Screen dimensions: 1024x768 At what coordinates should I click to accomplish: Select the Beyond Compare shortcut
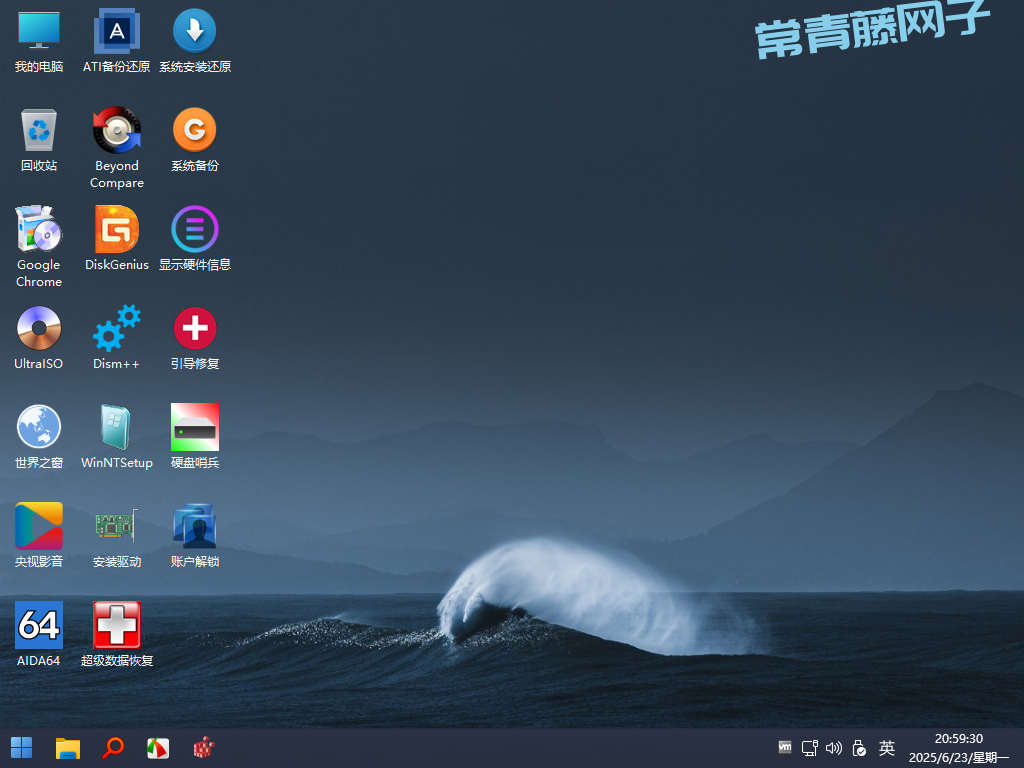tap(117, 131)
